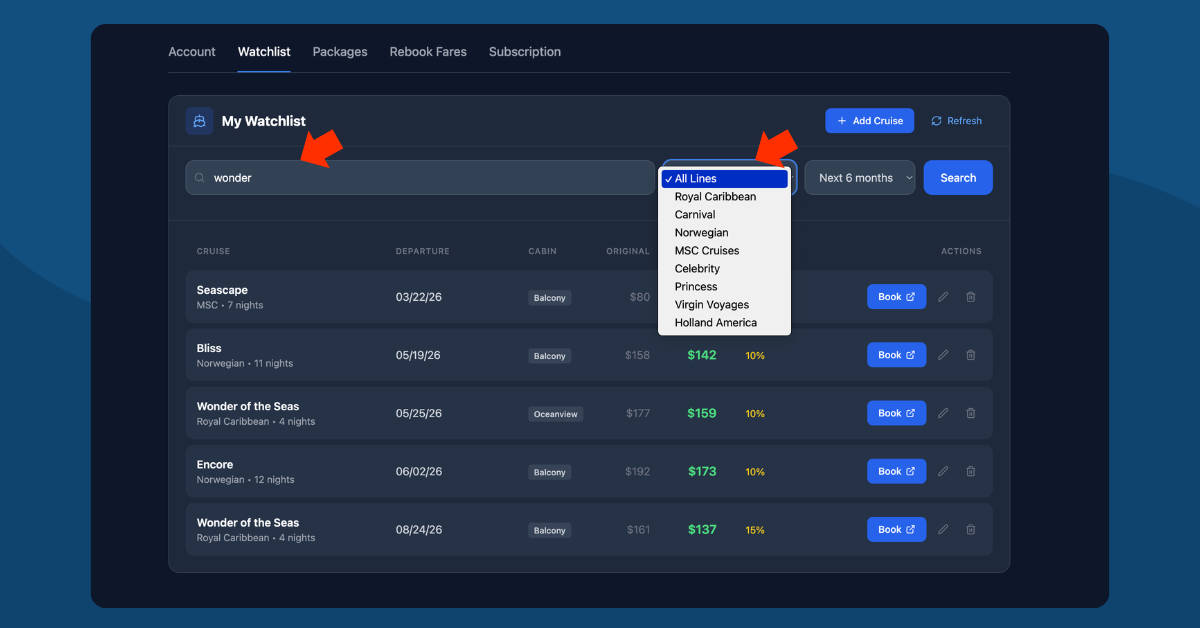Click the trash icon on the 08/24/26 Wonder row
The height and width of the screenshot is (628, 1200).
[x=971, y=529]
